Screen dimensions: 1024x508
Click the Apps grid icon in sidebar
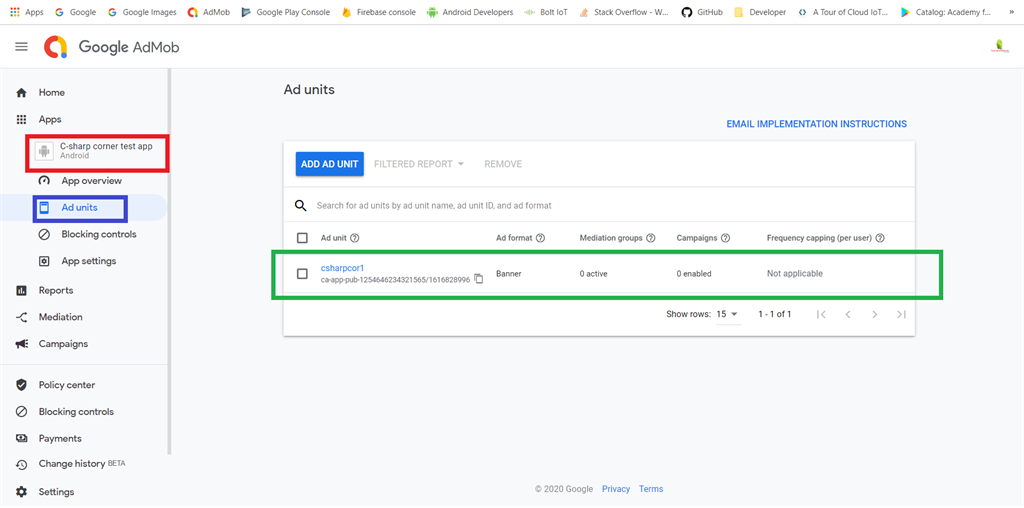(x=22, y=119)
